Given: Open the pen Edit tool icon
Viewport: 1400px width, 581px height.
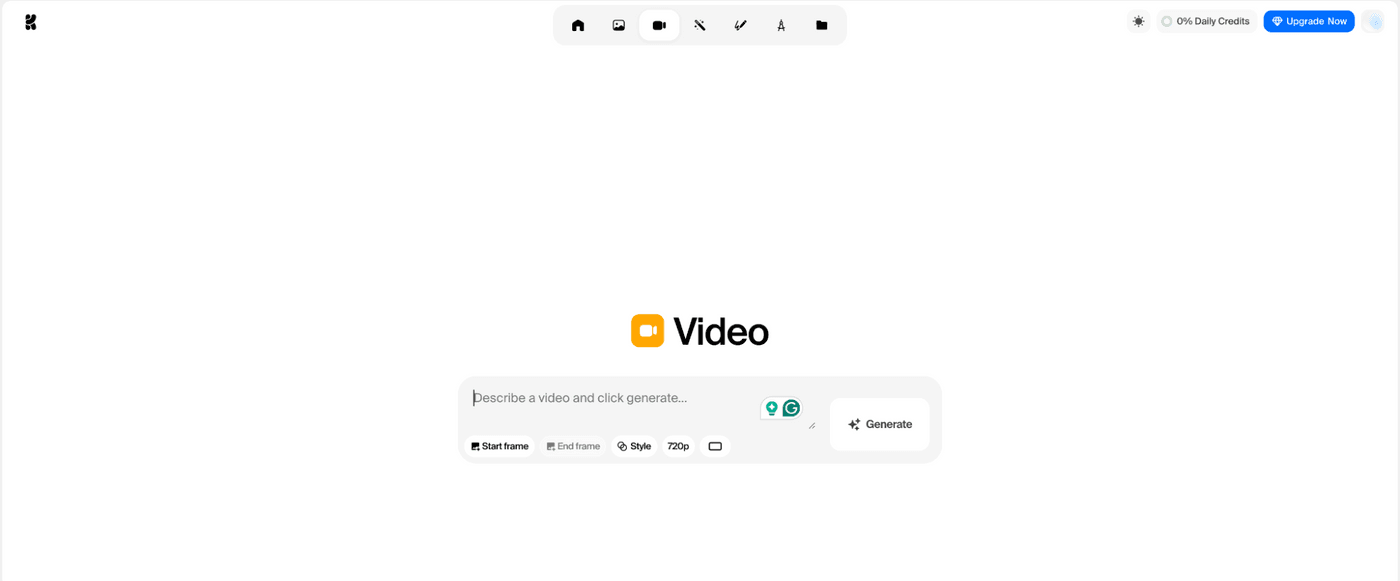Looking at the screenshot, I should (x=740, y=25).
